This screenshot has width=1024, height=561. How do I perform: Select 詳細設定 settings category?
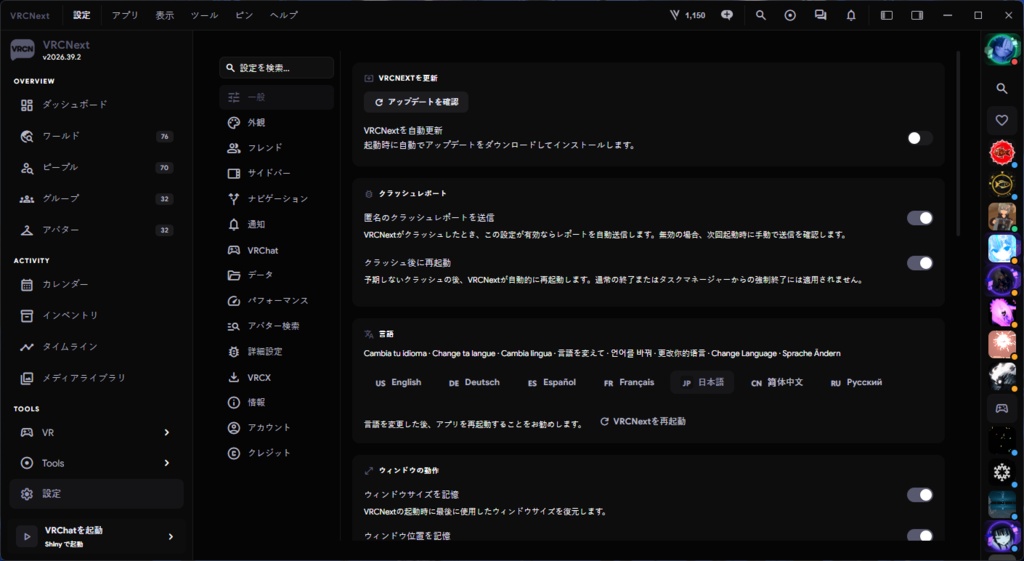tap(276, 351)
